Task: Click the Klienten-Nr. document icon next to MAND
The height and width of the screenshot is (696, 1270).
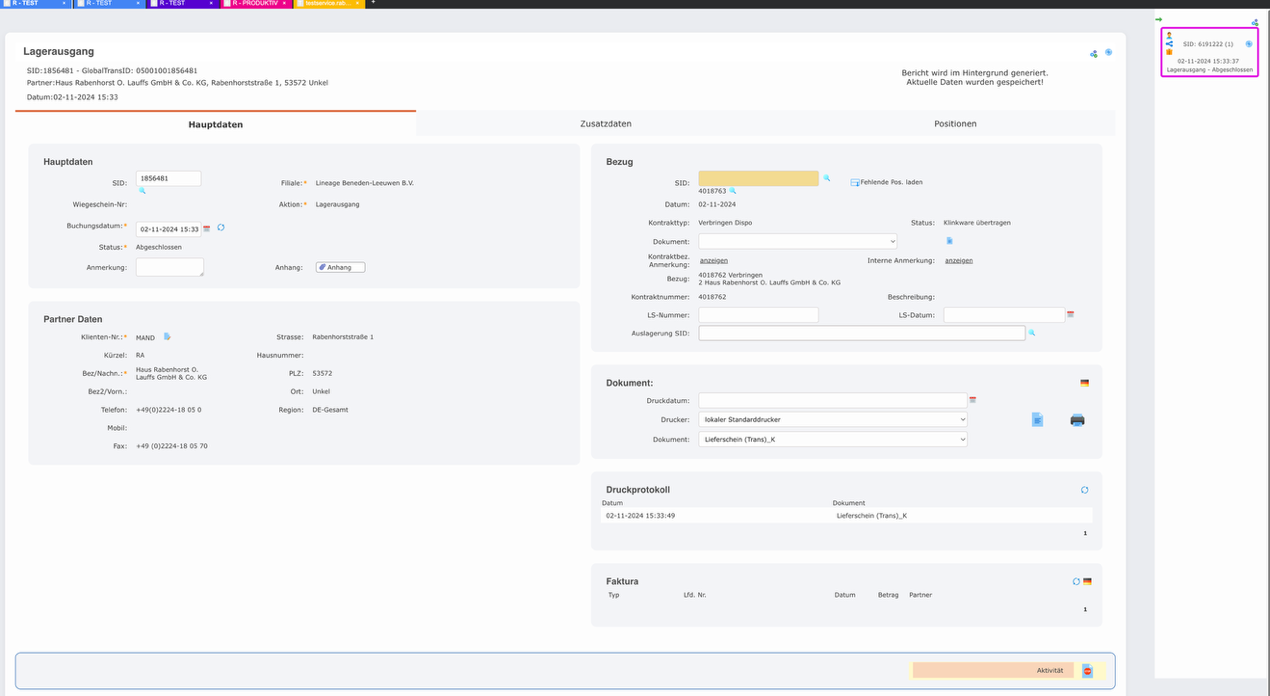Action: click(x=168, y=337)
